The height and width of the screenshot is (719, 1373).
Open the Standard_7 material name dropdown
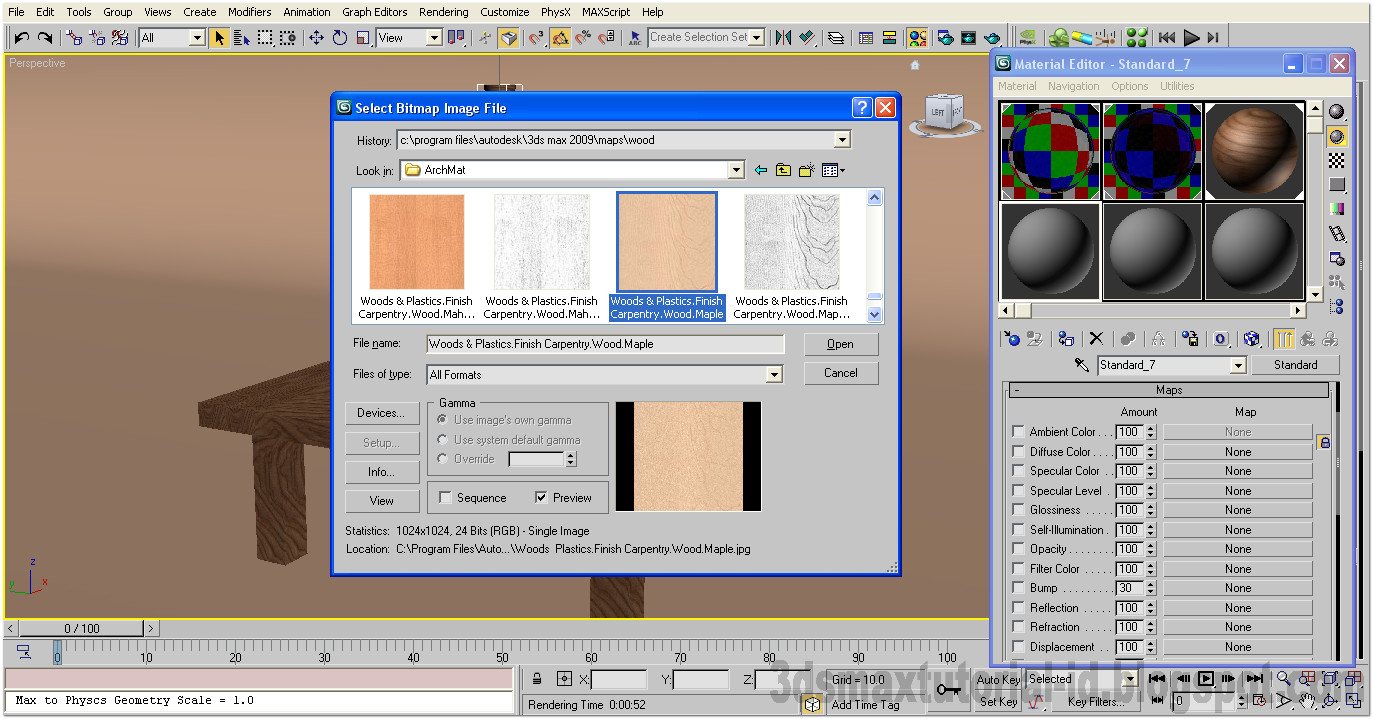(x=1238, y=365)
